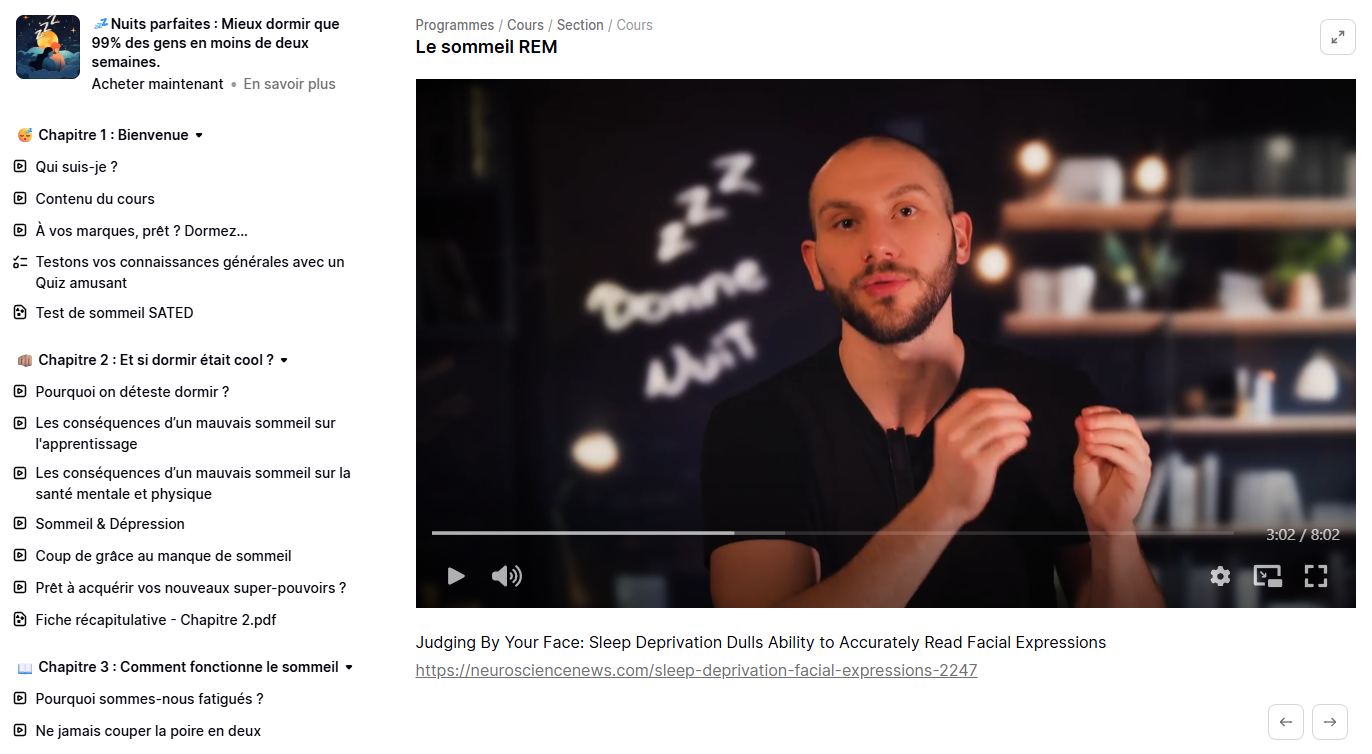Viewport: 1372px width, 754px height.
Task: Mute the video with the speaker icon
Action: click(x=507, y=576)
